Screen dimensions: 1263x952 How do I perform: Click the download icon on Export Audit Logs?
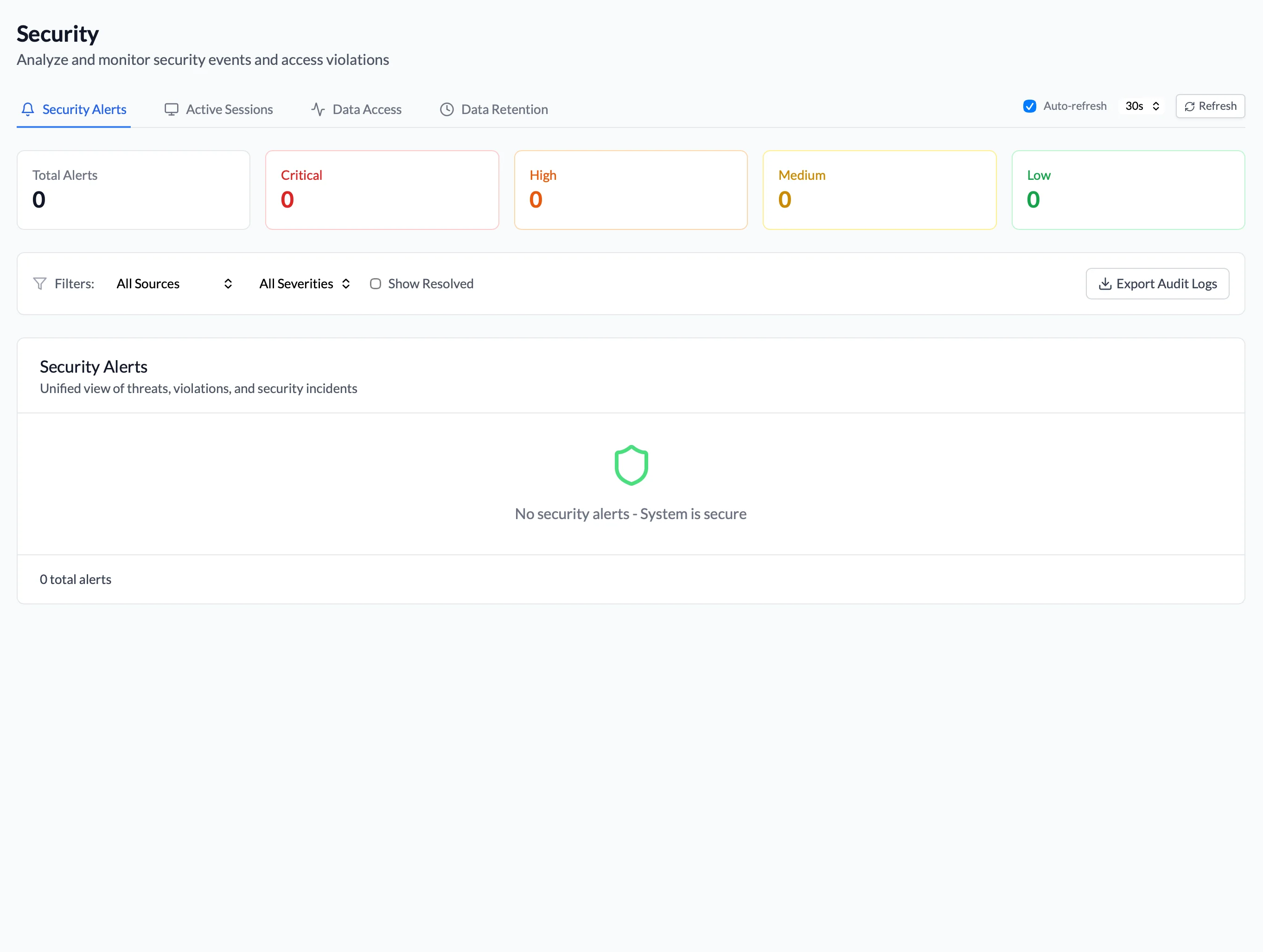pyautogui.click(x=1104, y=283)
